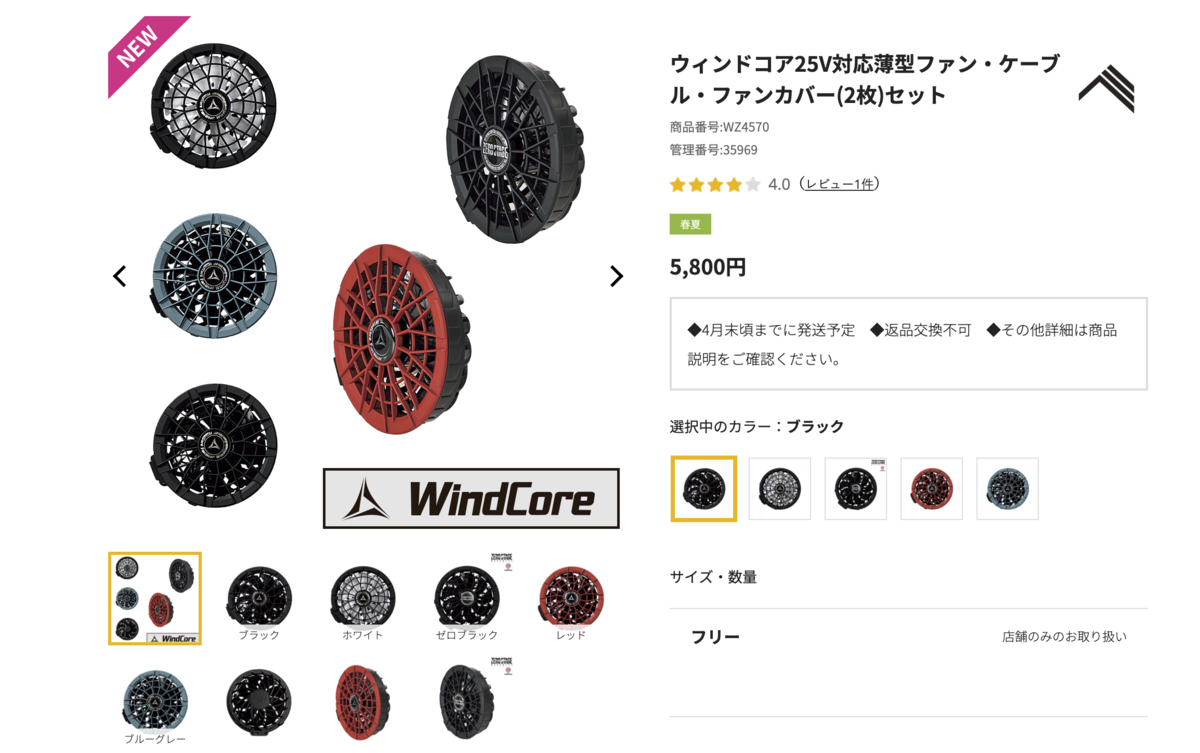1200x753 pixels.
Task: View the red side-angle fan thumbnail
Action: [x=363, y=702]
